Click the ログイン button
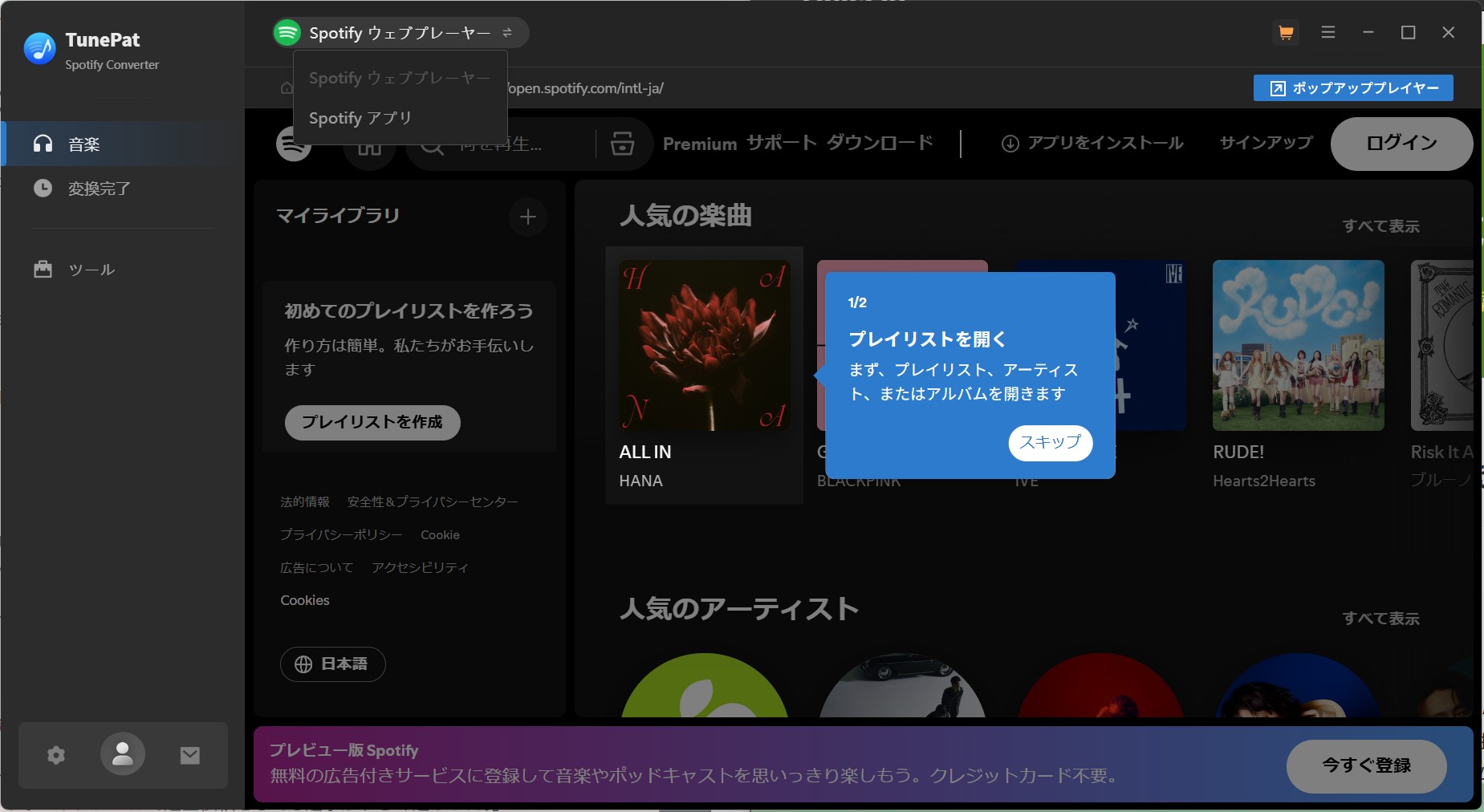Viewport: 1484px width, 812px height. pyautogui.click(x=1401, y=144)
